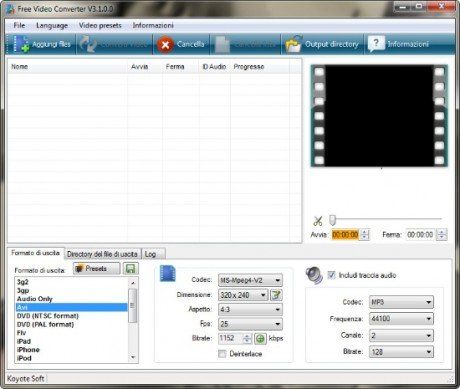Viewport: 460px width, 389px height.
Task: Open the Frequenza 44100 dropdown
Action: tap(401, 319)
